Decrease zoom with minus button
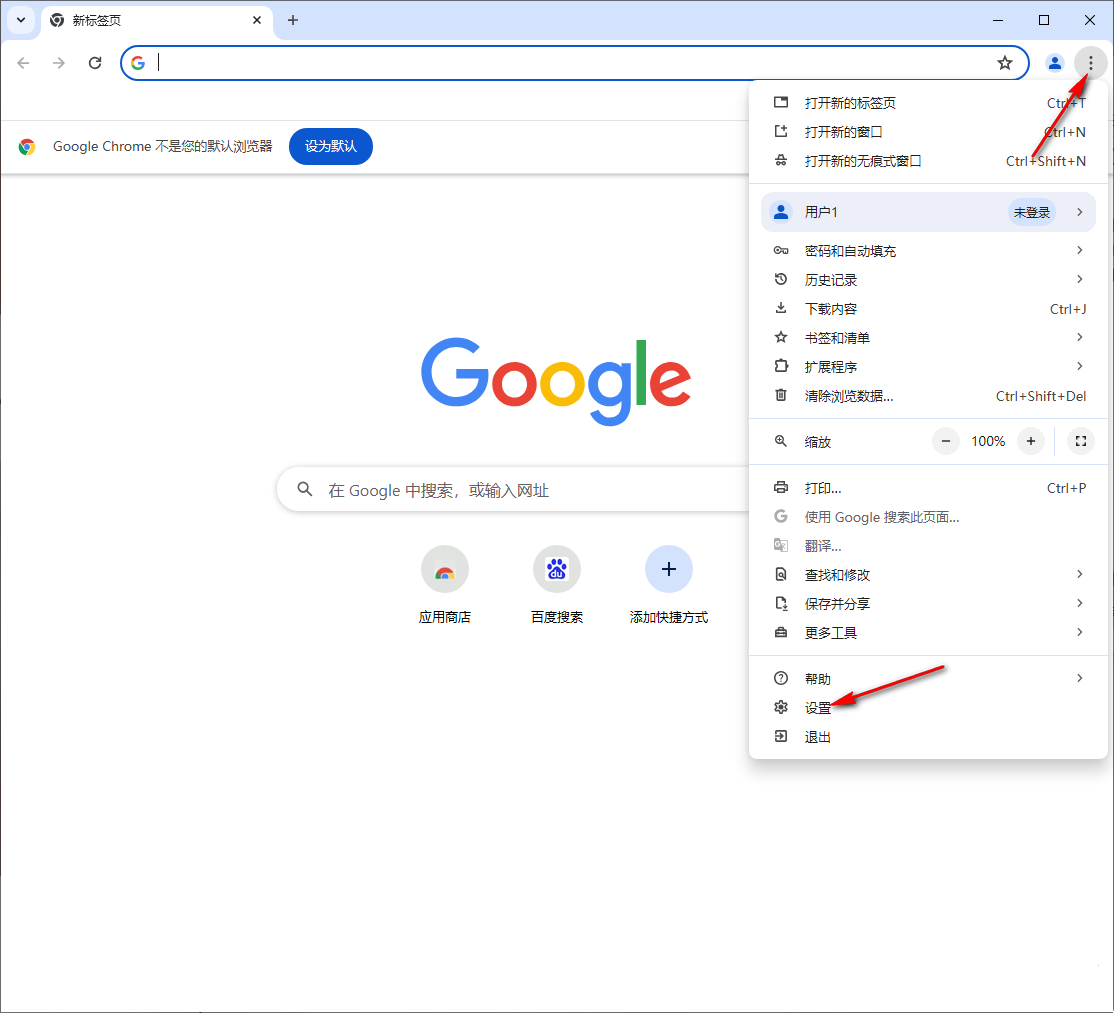 (x=946, y=441)
